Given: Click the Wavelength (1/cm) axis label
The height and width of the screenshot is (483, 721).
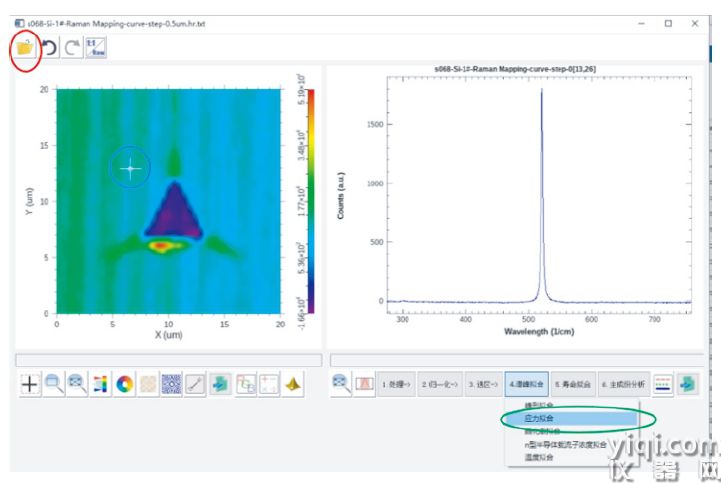Looking at the screenshot, I should (x=539, y=332).
